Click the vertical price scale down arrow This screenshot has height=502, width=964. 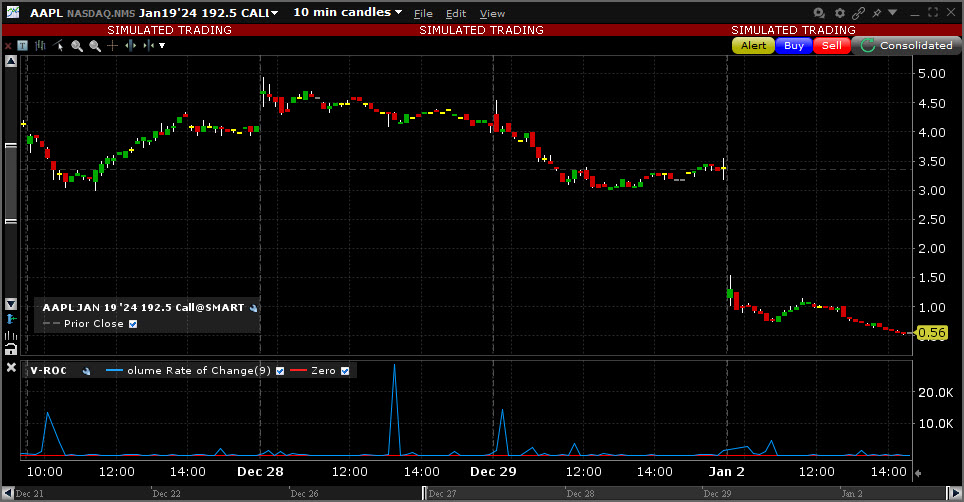[11, 304]
